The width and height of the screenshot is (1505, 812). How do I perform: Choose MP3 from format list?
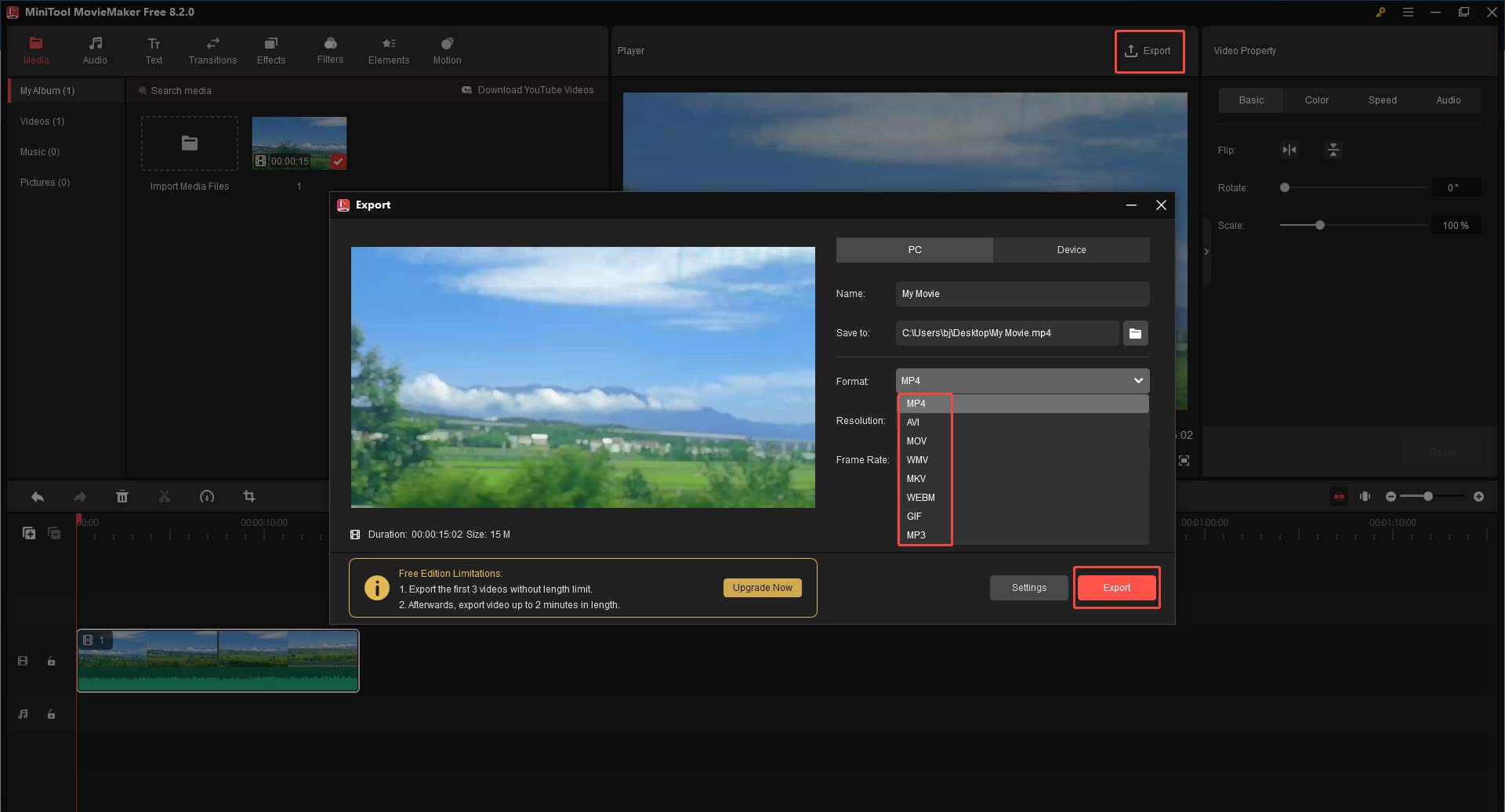tap(1023, 535)
